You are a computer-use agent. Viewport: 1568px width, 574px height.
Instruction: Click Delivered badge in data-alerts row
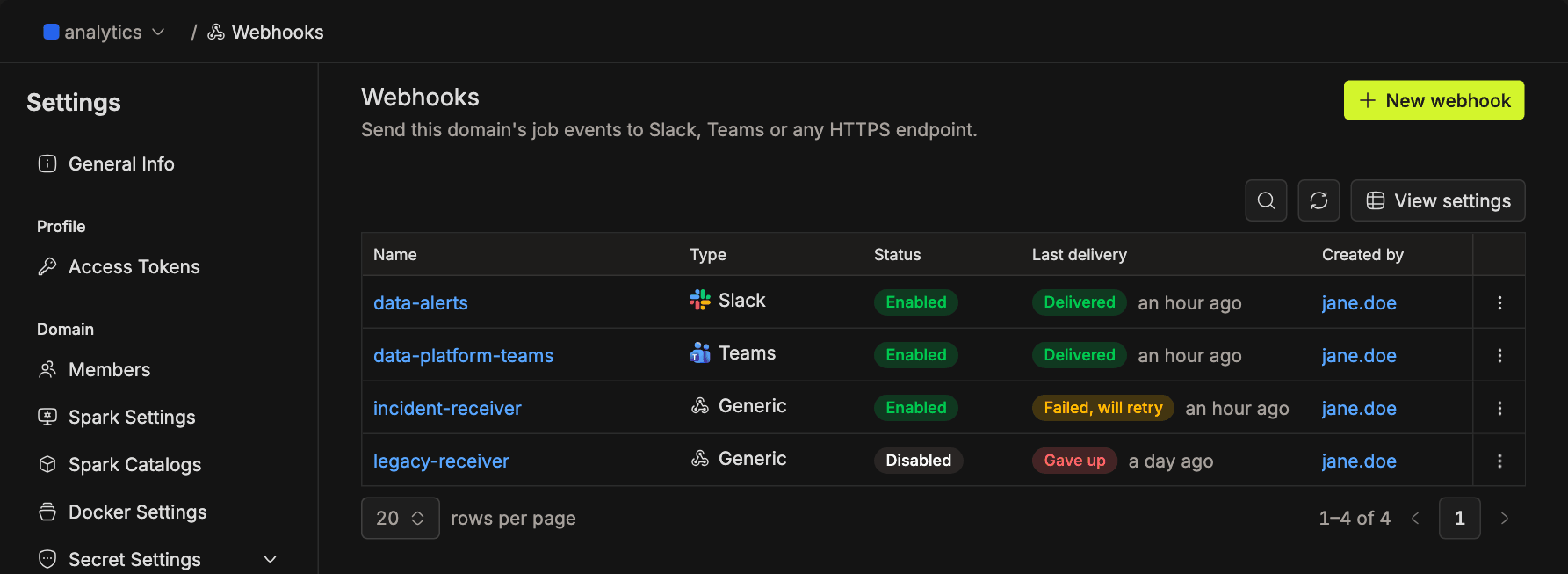[1079, 302]
